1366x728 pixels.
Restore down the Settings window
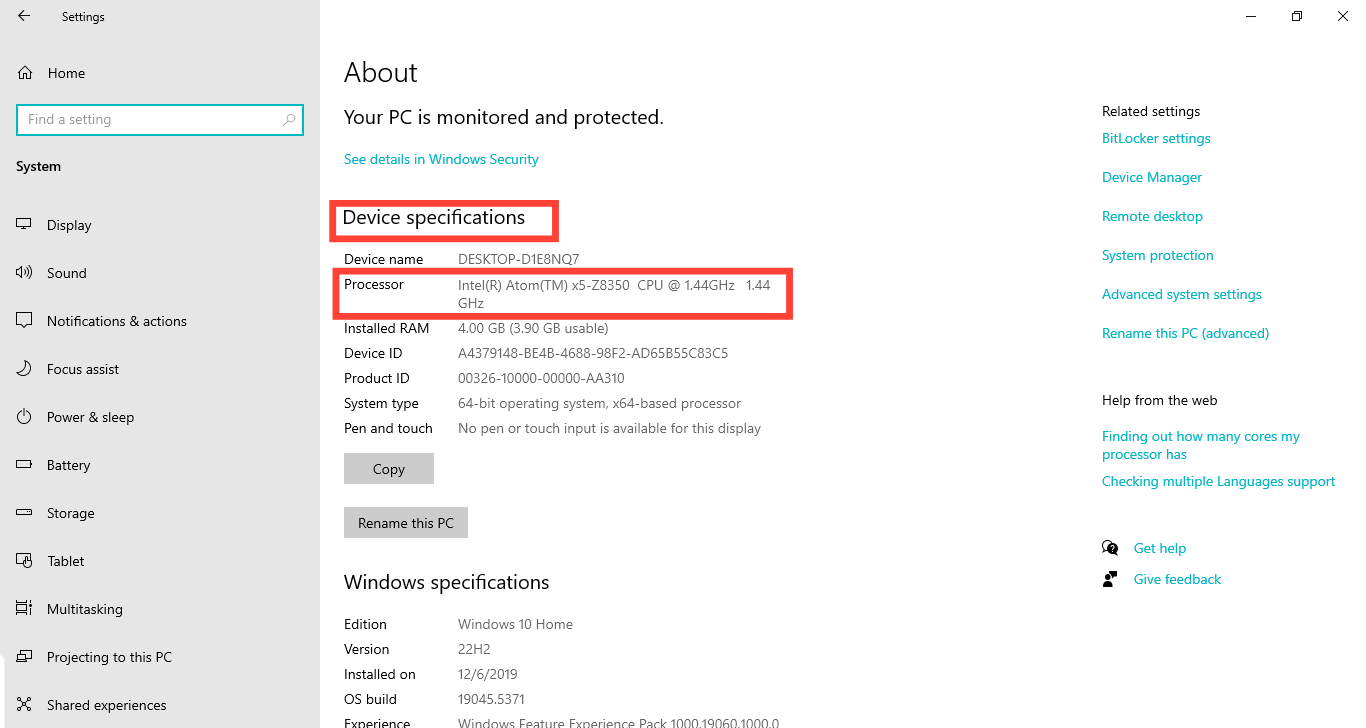coord(1297,16)
